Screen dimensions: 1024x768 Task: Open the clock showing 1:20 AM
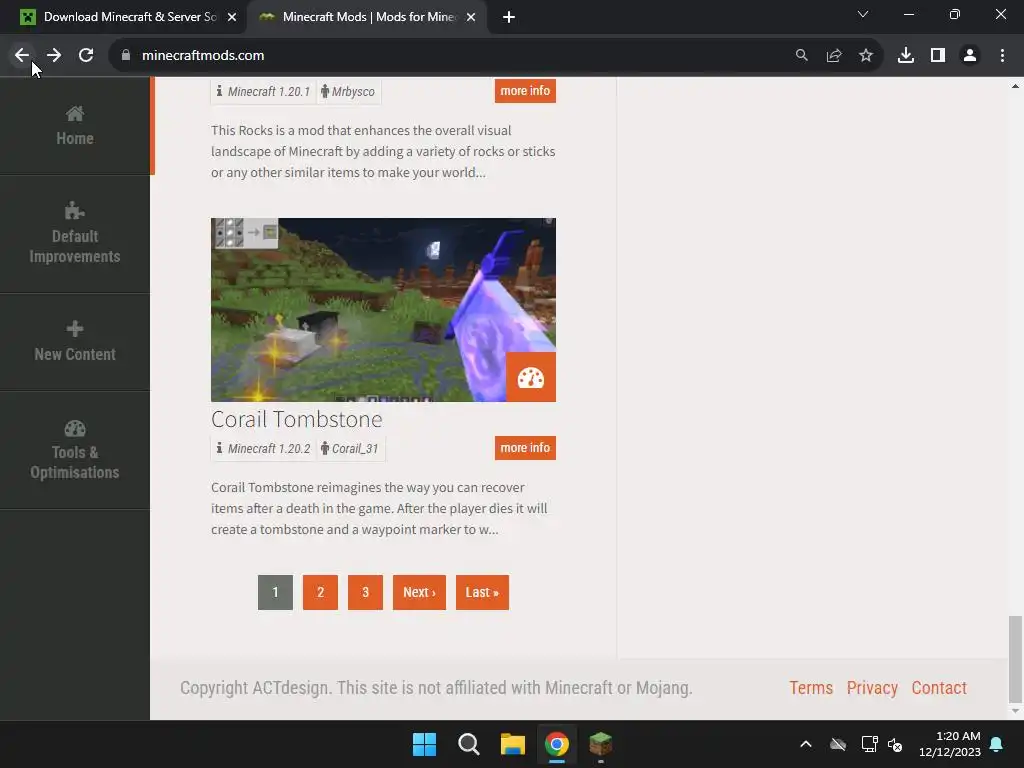[x=950, y=744]
